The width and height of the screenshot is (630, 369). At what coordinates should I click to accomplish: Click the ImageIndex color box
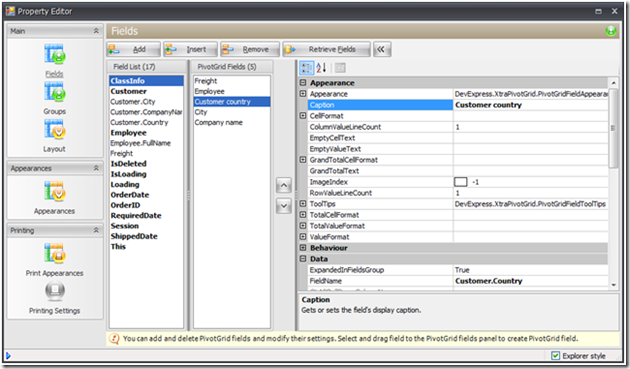point(460,182)
